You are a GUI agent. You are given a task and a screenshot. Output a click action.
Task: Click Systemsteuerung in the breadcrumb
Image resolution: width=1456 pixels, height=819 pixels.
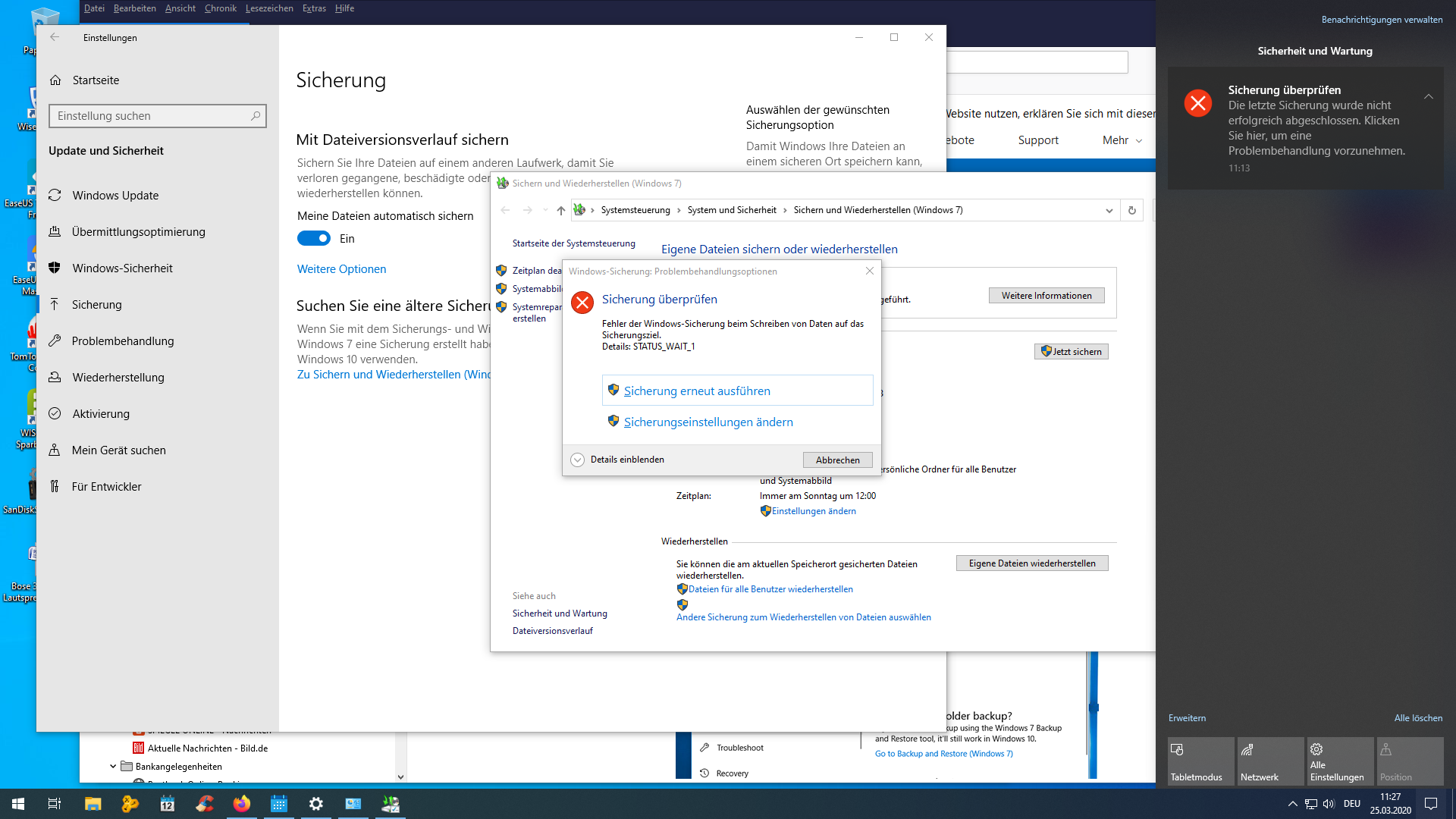click(635, 211)
